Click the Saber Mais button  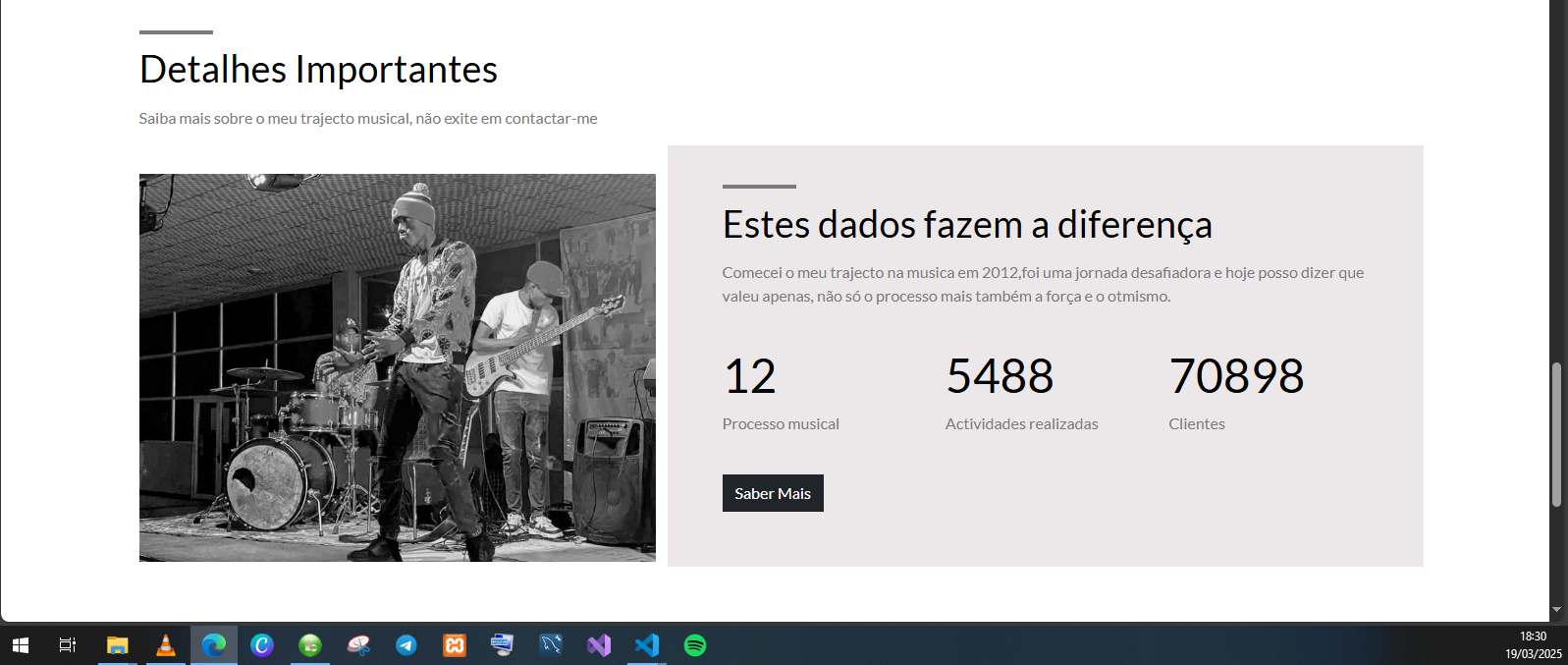click(x=773, y=493)
